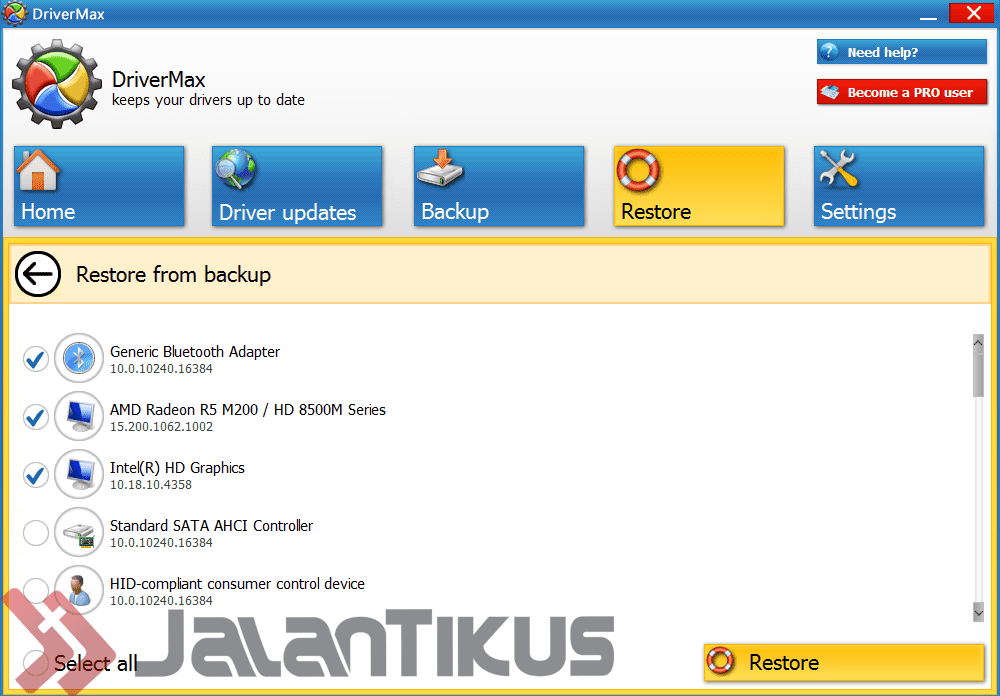The height and width of the screenshot is (696, 1000).
Task: Click the yellow Restore button at bottom
Action: 844,663
